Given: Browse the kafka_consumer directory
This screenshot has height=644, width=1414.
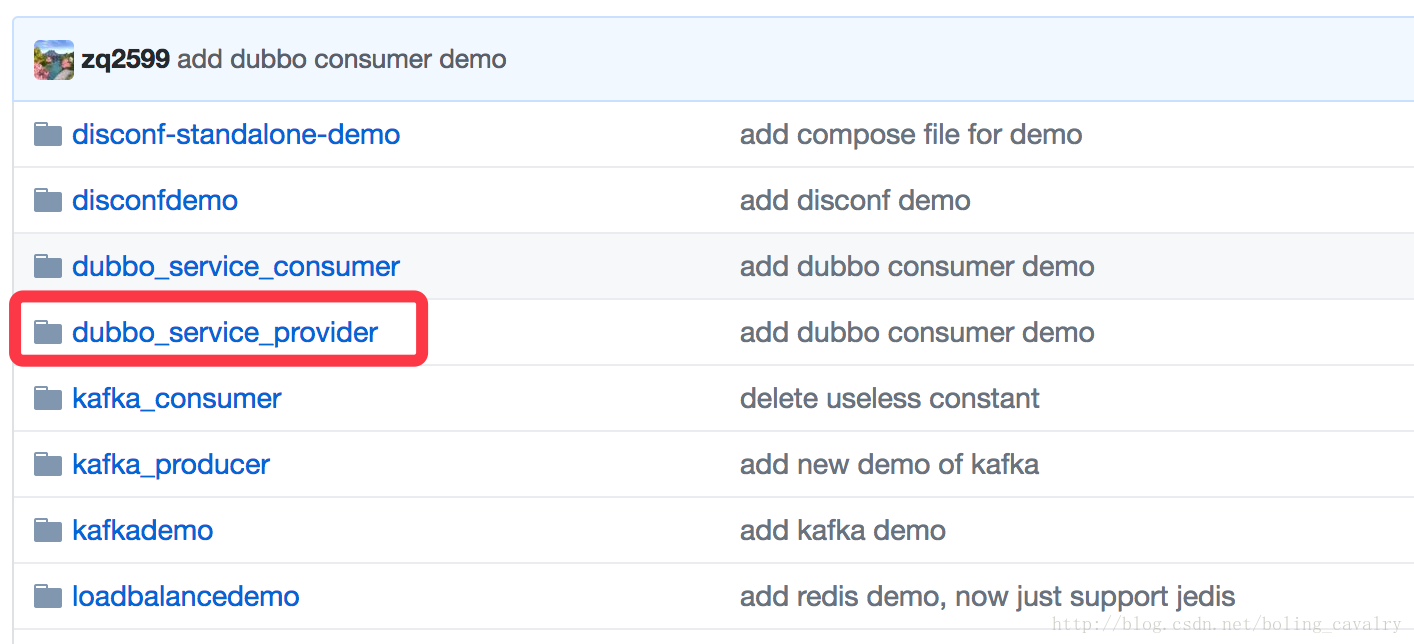Looking at the screenshot, I should tap(177, 399).
